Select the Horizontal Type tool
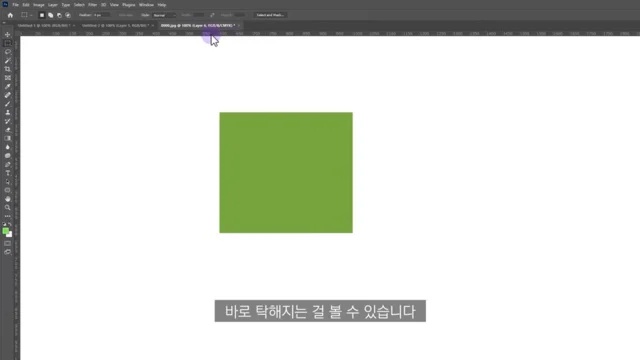 click(x=8, y=173)
